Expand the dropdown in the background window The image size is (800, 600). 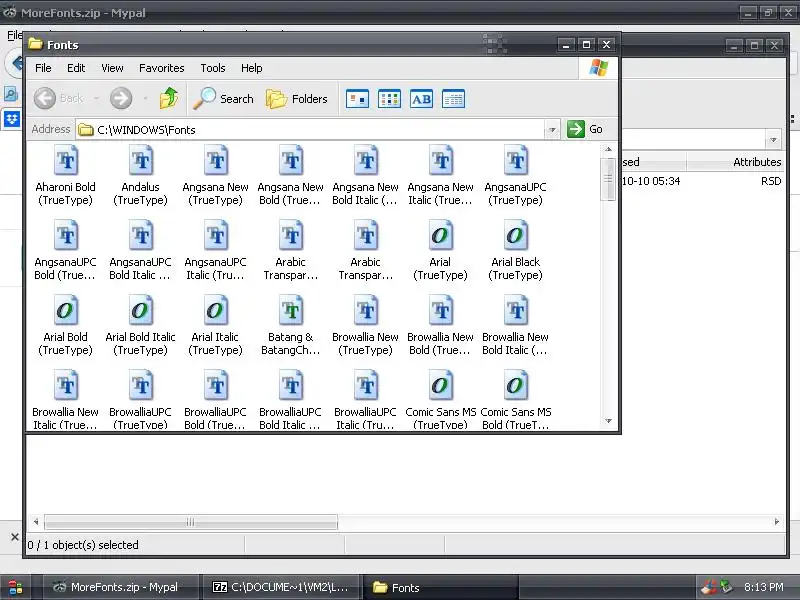click(x=773, y=139)
